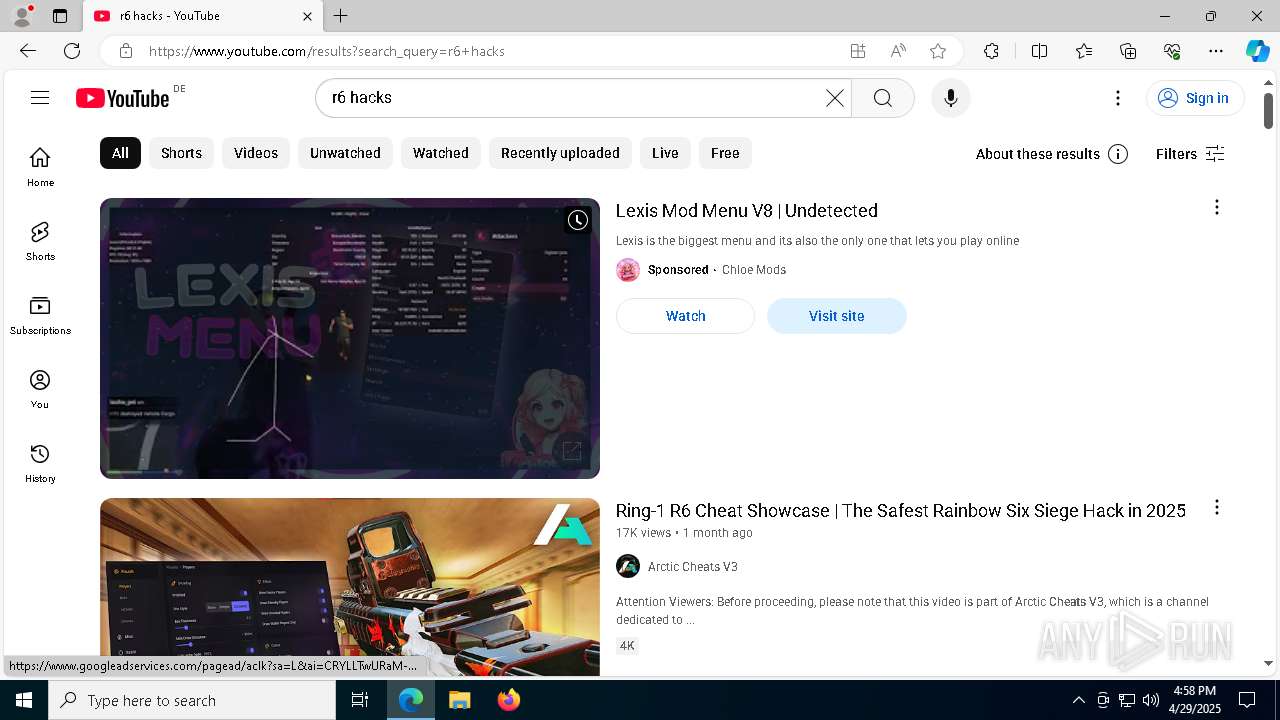Screen dimensions: 1280x720
Task: Select the Watched filter chip
Action: point(441,153)
